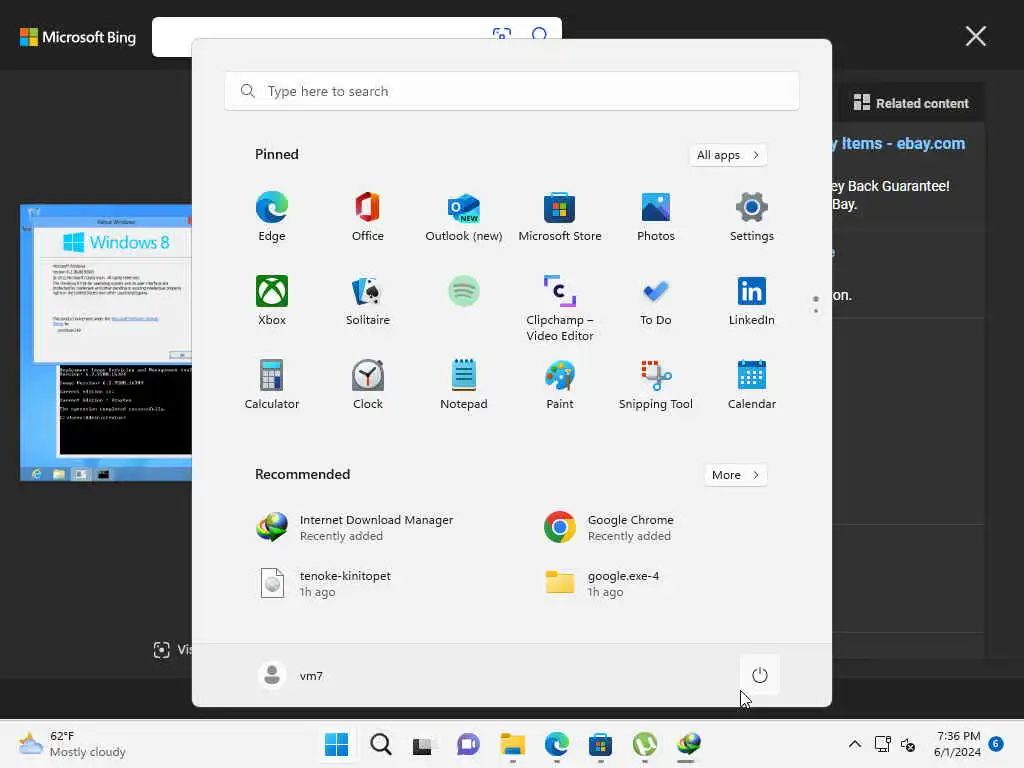This screenshot has width=1024, height=768.
Task: Open taskbar Search
Action: [x=381, y=744]
